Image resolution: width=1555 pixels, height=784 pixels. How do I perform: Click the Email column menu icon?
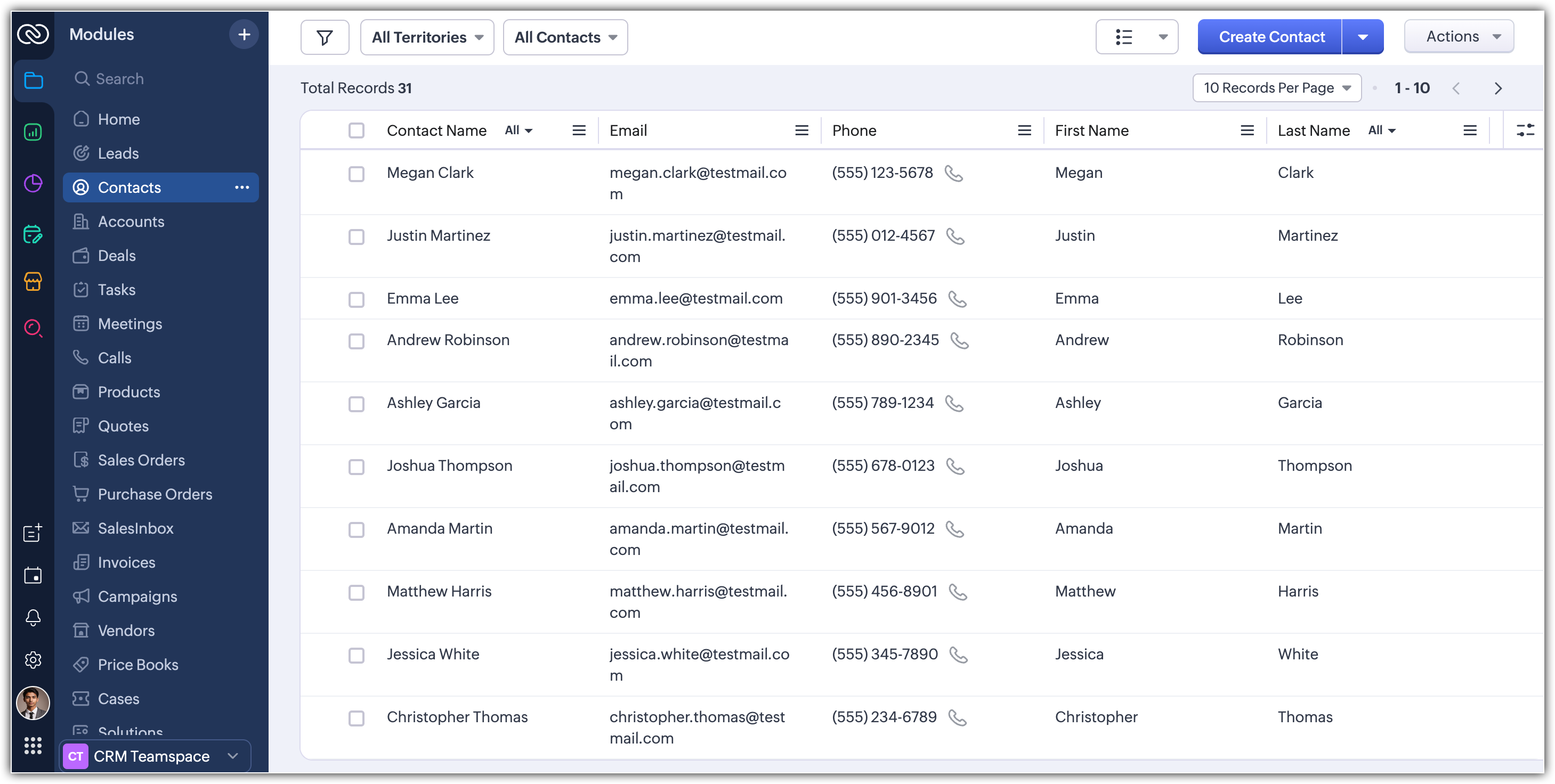[x=801, y=130]
